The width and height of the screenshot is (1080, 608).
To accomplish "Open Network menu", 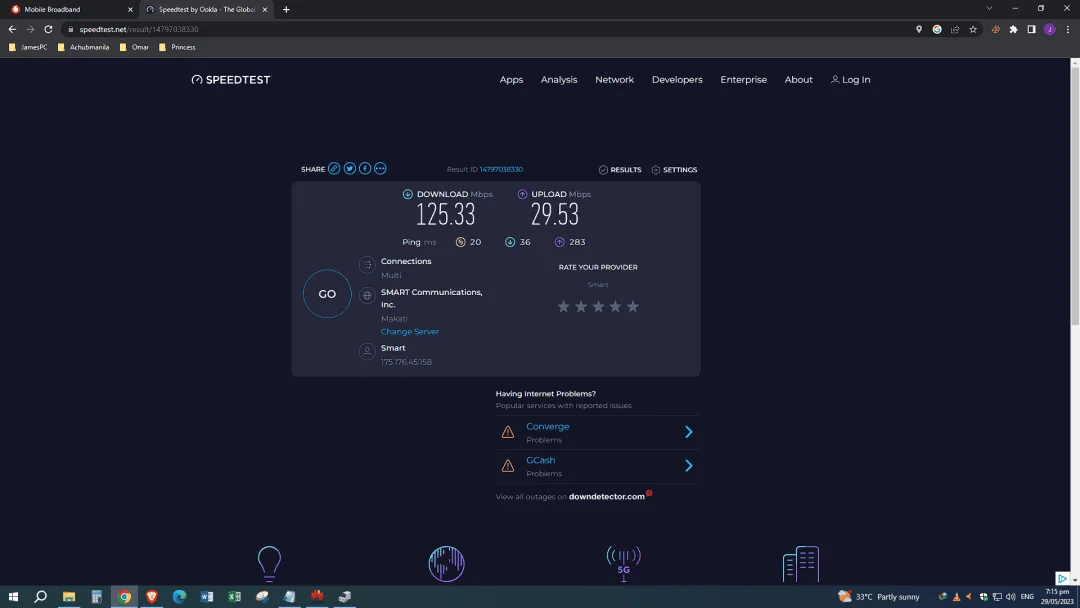I will pos(614,80).
